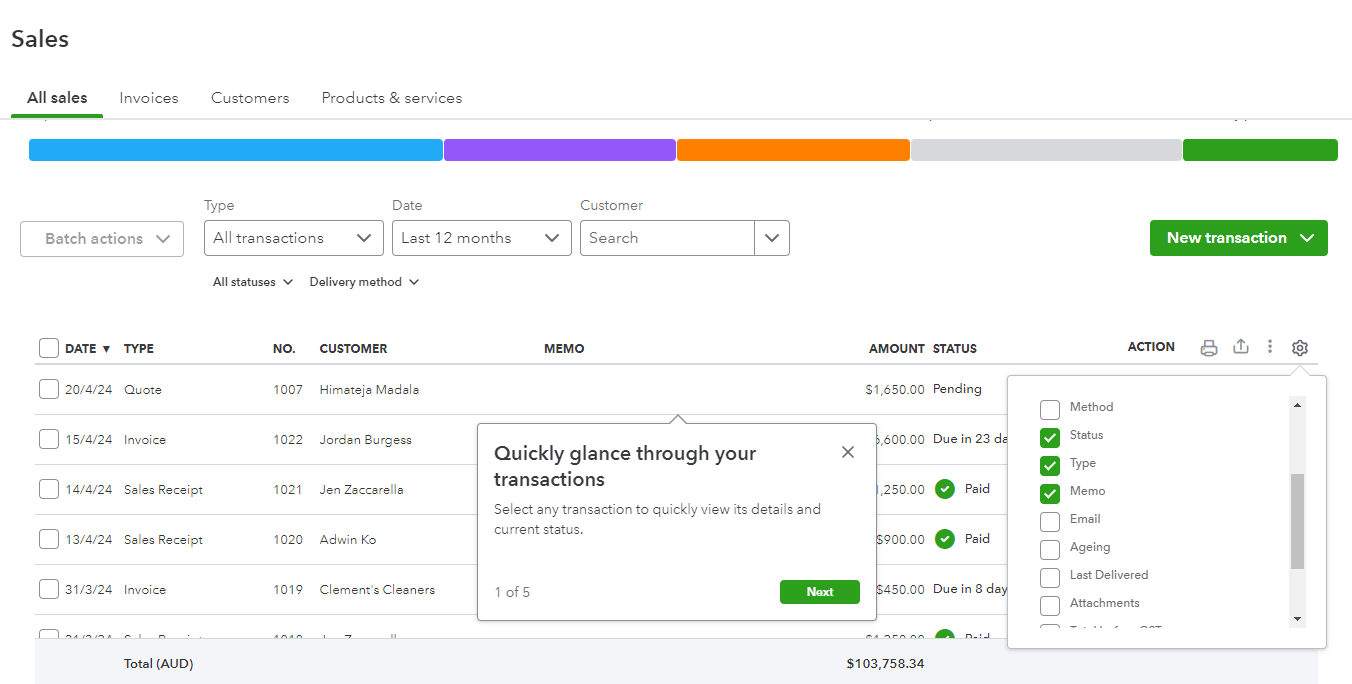Switch to the Invoices tab
The width and height of the screenshot is (1352, 684).
click(x=148, y=97)
